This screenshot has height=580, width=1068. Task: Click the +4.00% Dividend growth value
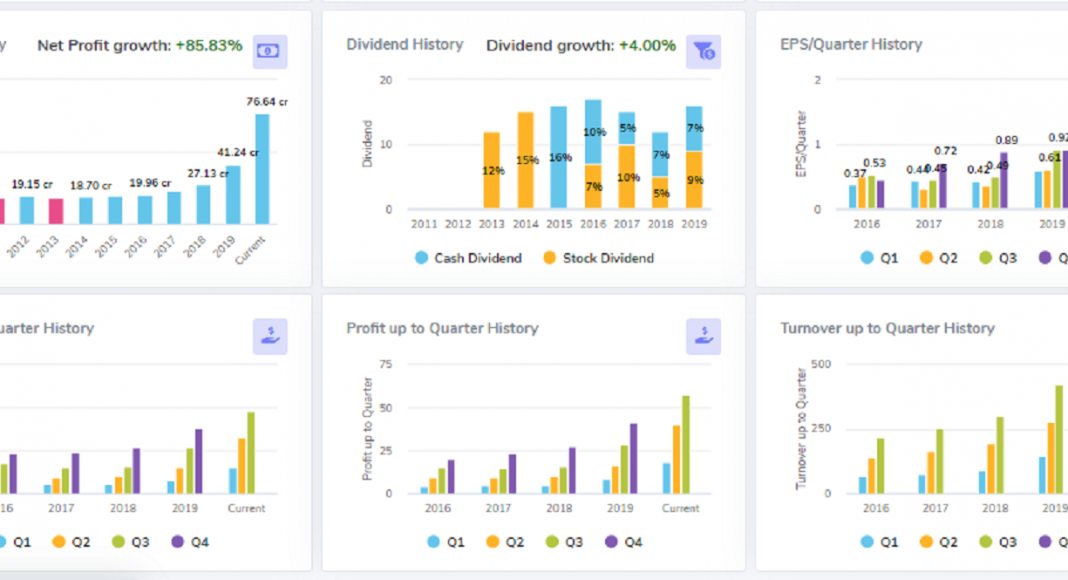click(x=647, y=46)
